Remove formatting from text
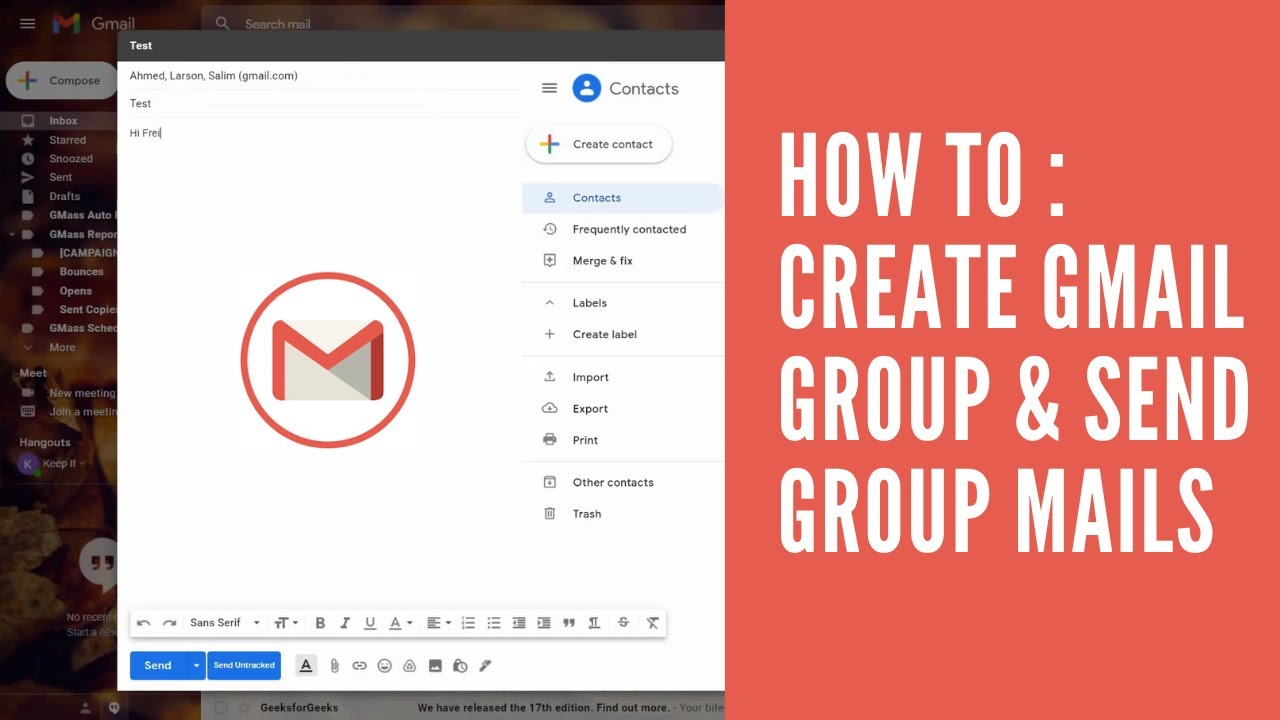 (x=652, y=623)
